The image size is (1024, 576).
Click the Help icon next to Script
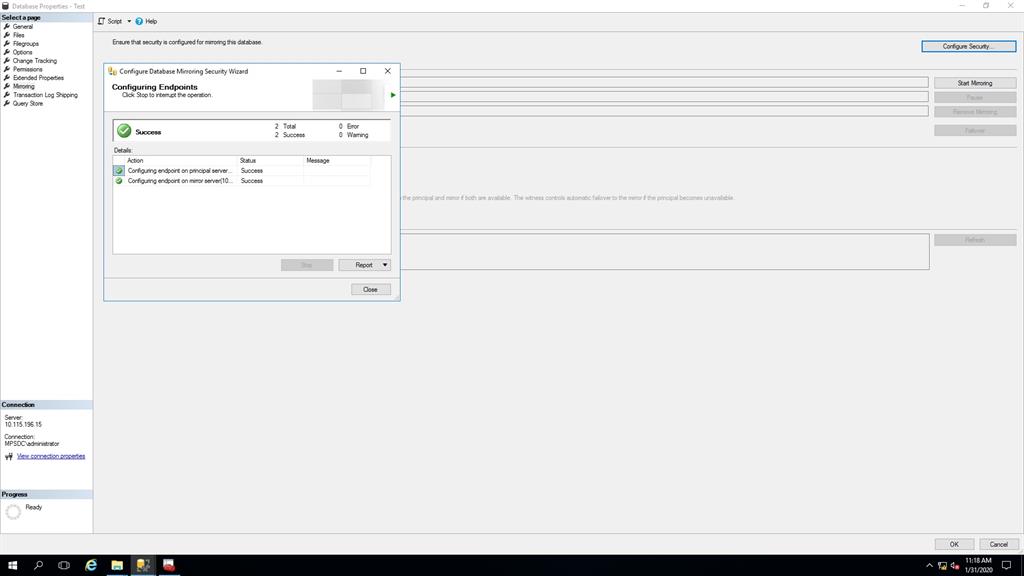coord(139,21)
